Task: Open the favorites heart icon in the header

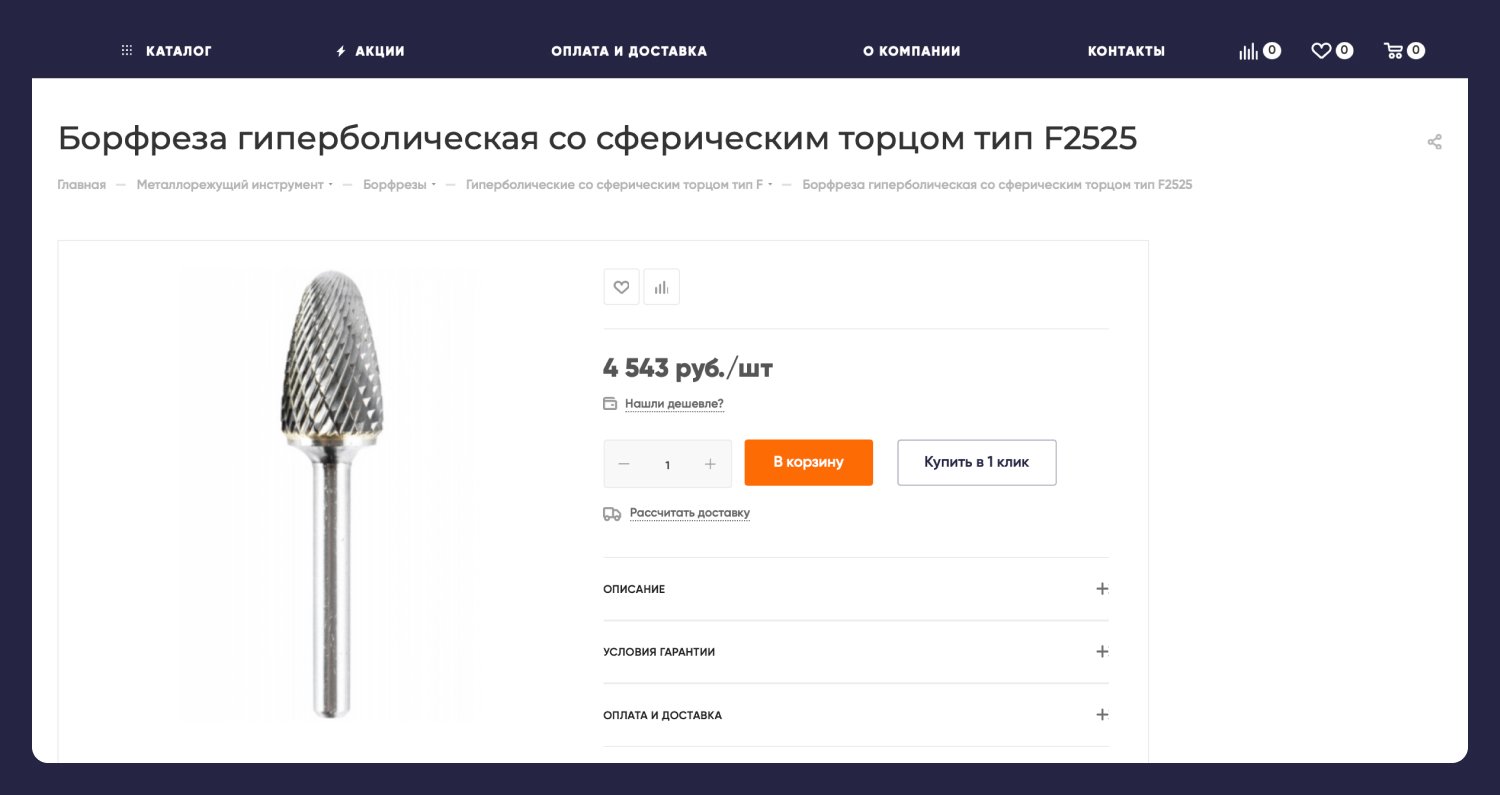Action: pos(1321,51)
